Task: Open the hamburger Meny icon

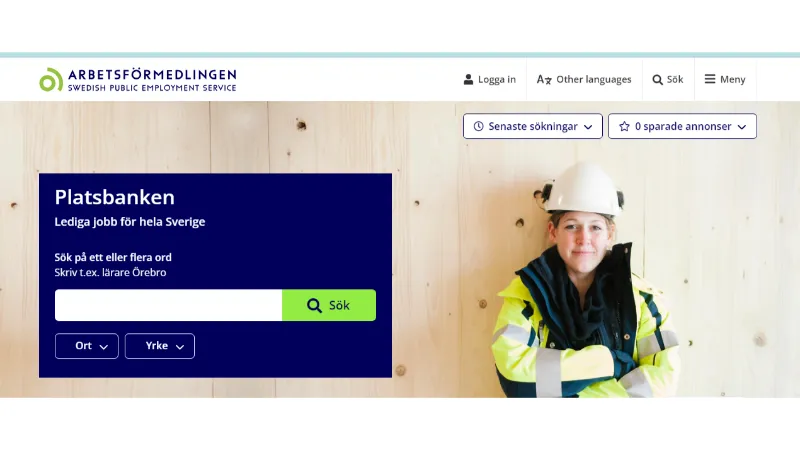Action: (x=710, y=79)
